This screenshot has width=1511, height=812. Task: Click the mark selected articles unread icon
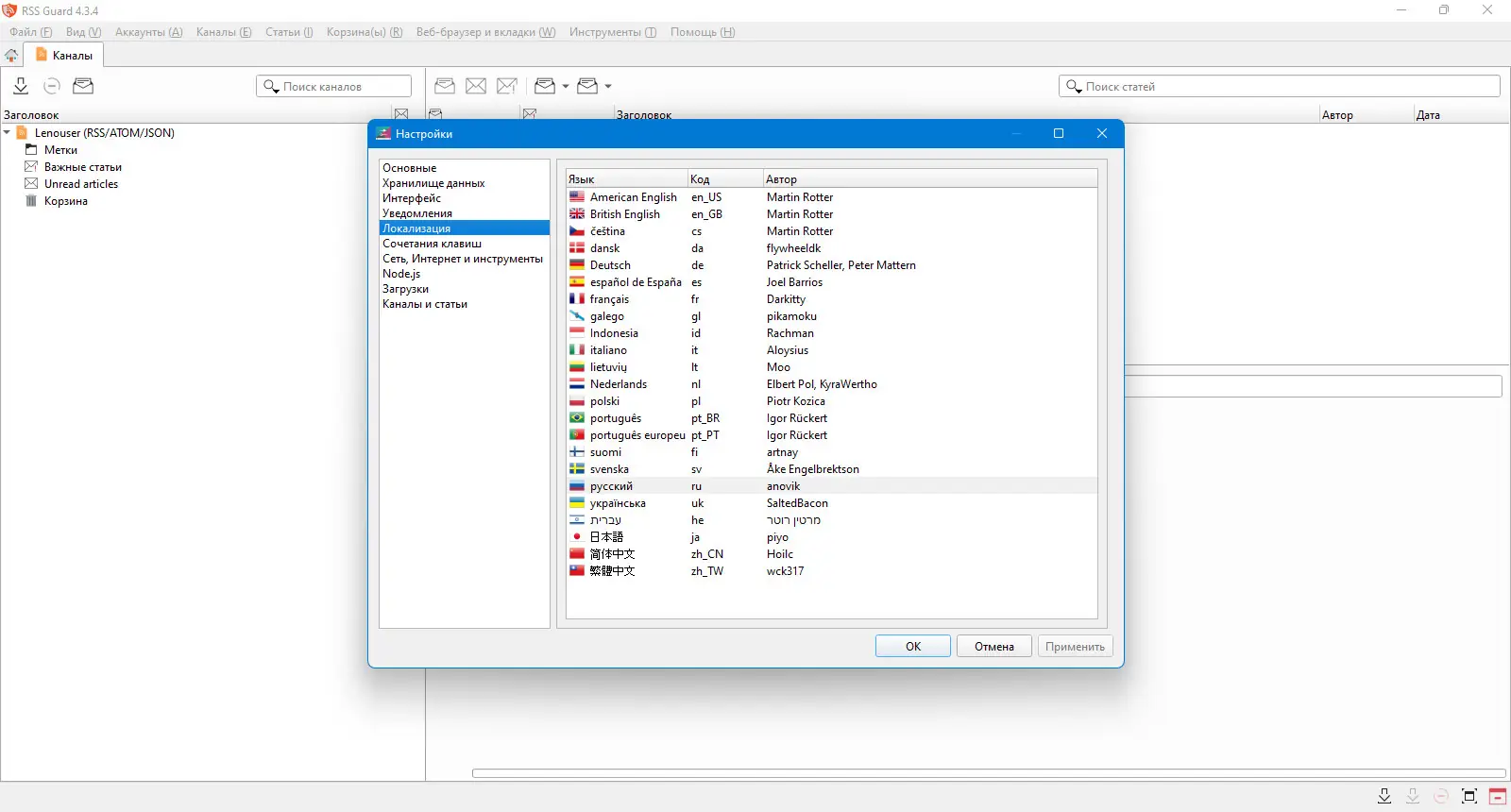coord(476,86)
